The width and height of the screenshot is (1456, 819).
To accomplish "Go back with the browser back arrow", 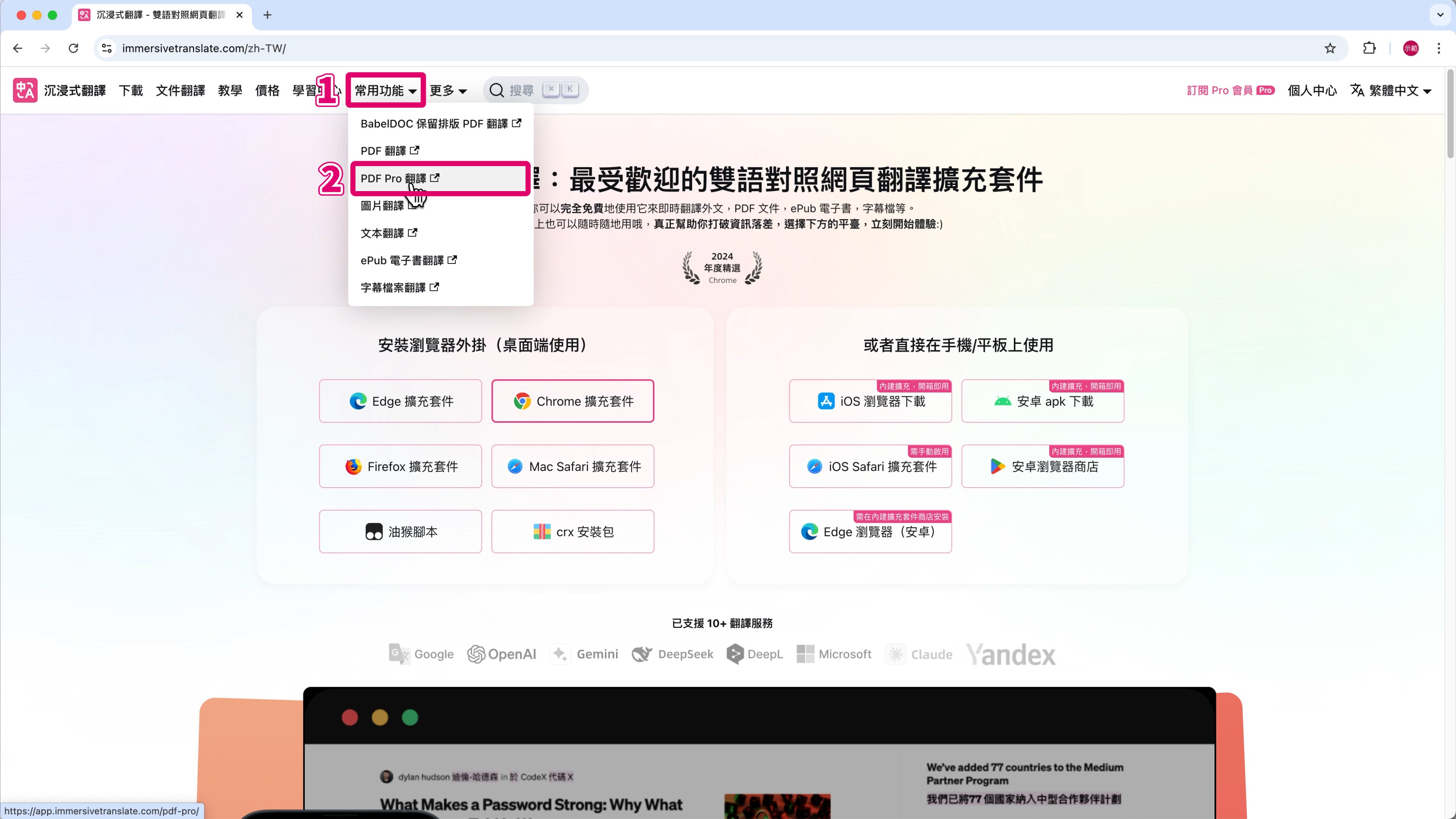I will click(x=17, y=49).
